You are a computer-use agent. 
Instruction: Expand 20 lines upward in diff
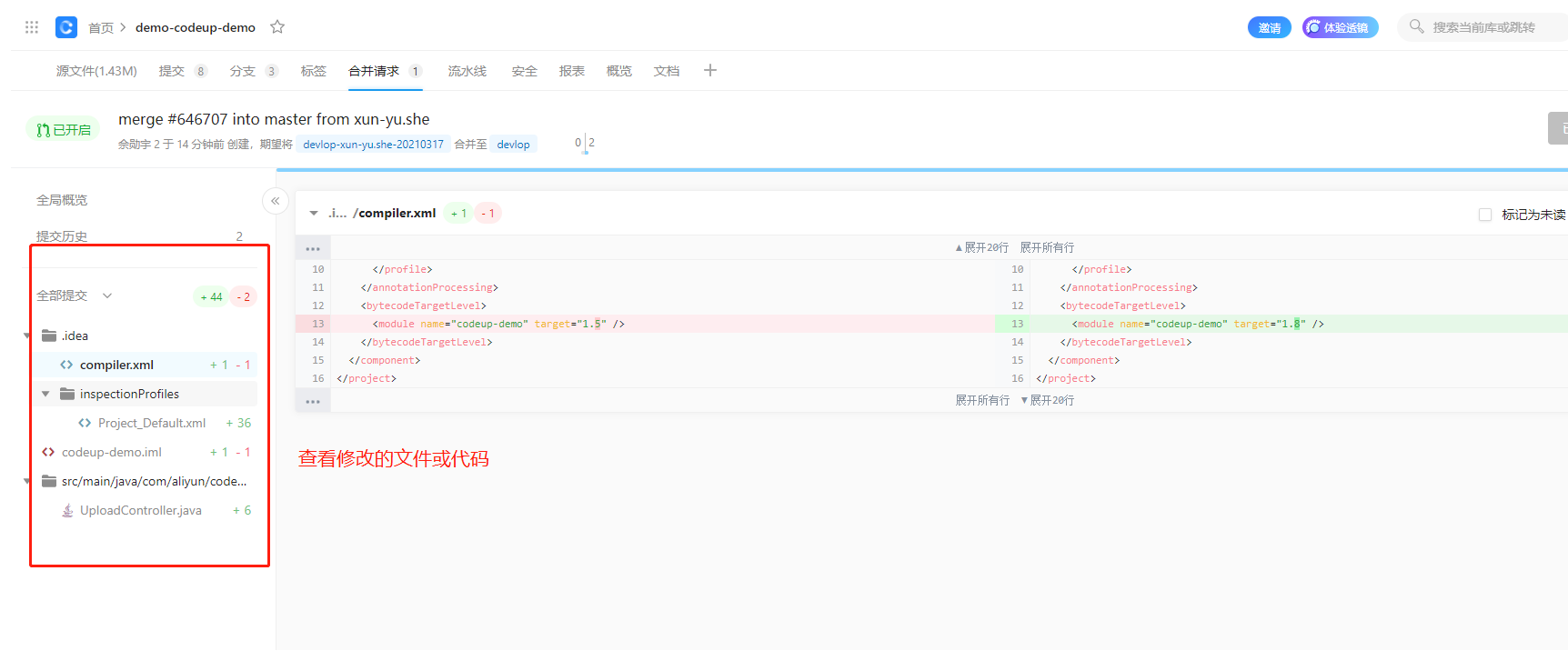pyautogui.click(x=982, y=247)
